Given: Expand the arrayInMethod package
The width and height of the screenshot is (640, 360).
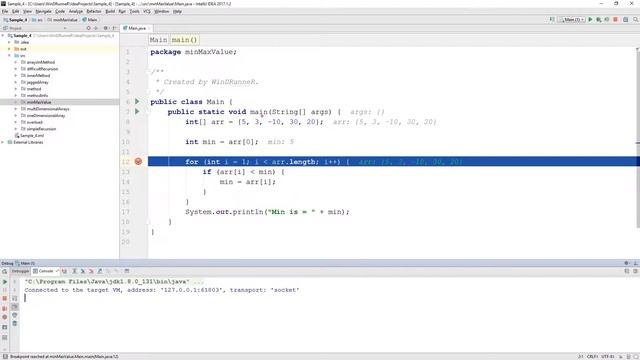Looking at the screenshot, I should coord(16,62).
